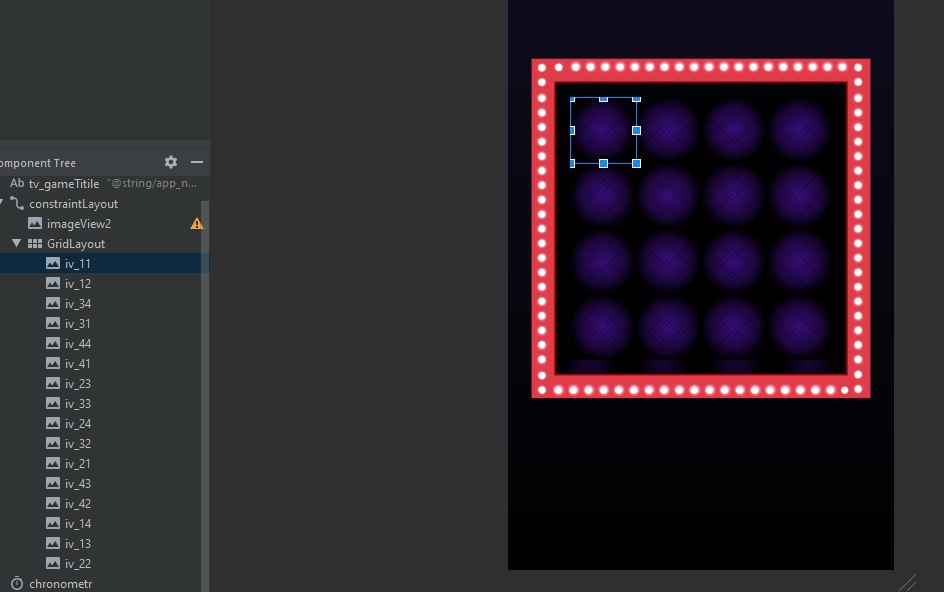Click the first purple circle in the second row

(601, 196)
